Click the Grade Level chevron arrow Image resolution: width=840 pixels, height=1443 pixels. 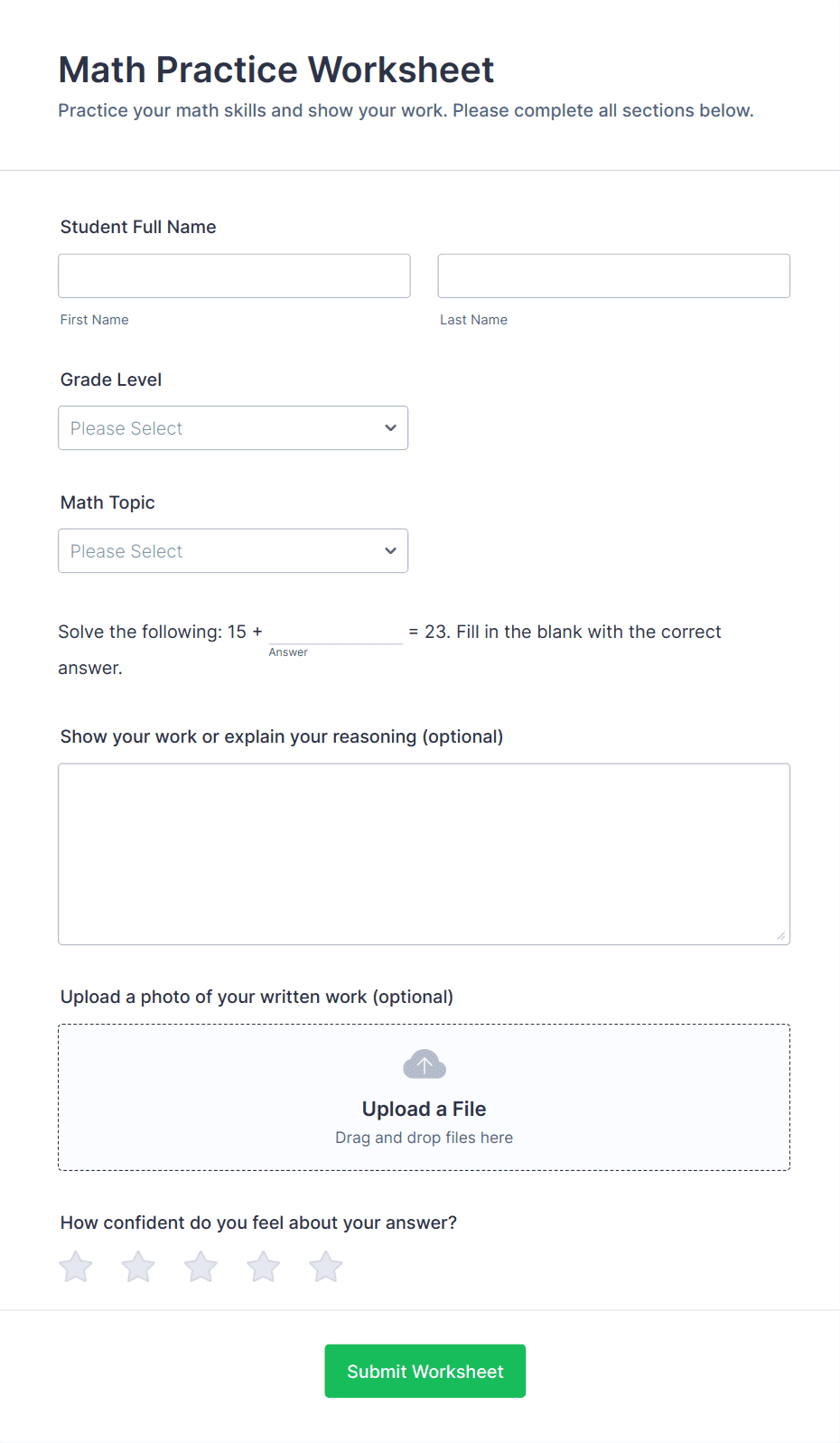389,427
